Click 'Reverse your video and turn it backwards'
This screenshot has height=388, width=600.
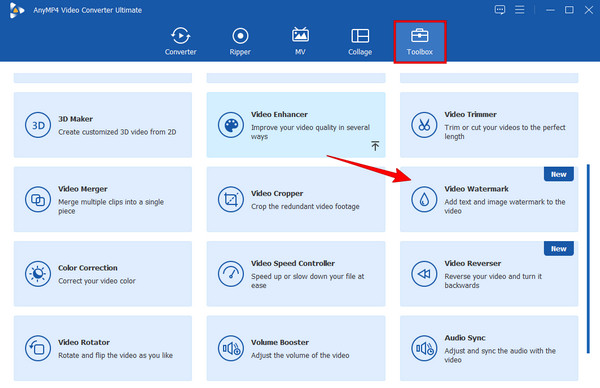click(x=493, y=281)
